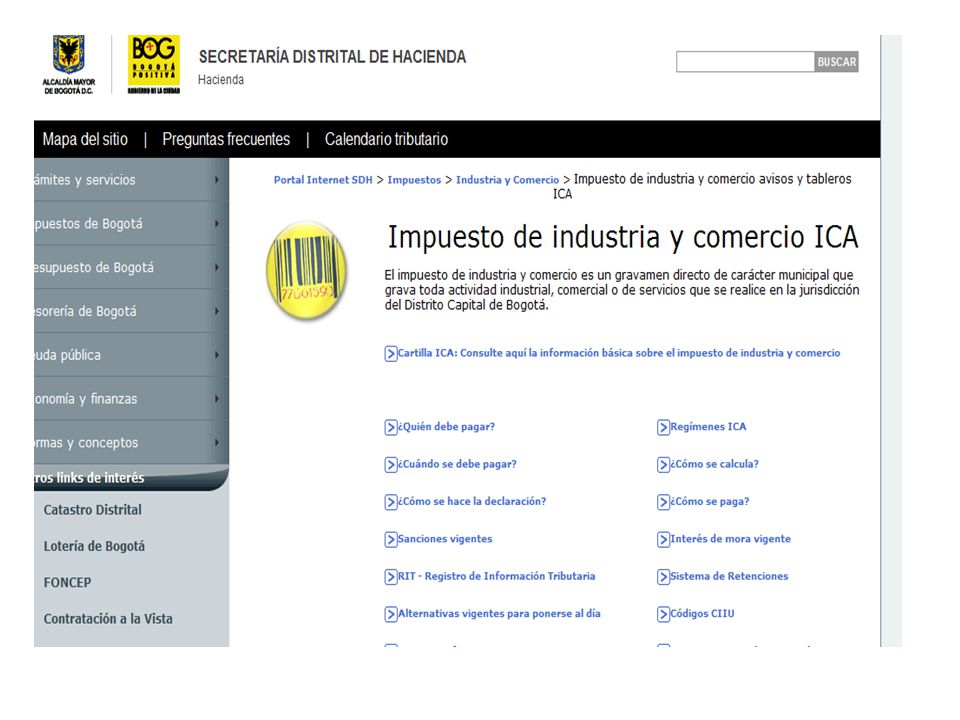960x720 pixels.
Task: Open Sanciones vigentes link
Action: click(x=445, y=539)
